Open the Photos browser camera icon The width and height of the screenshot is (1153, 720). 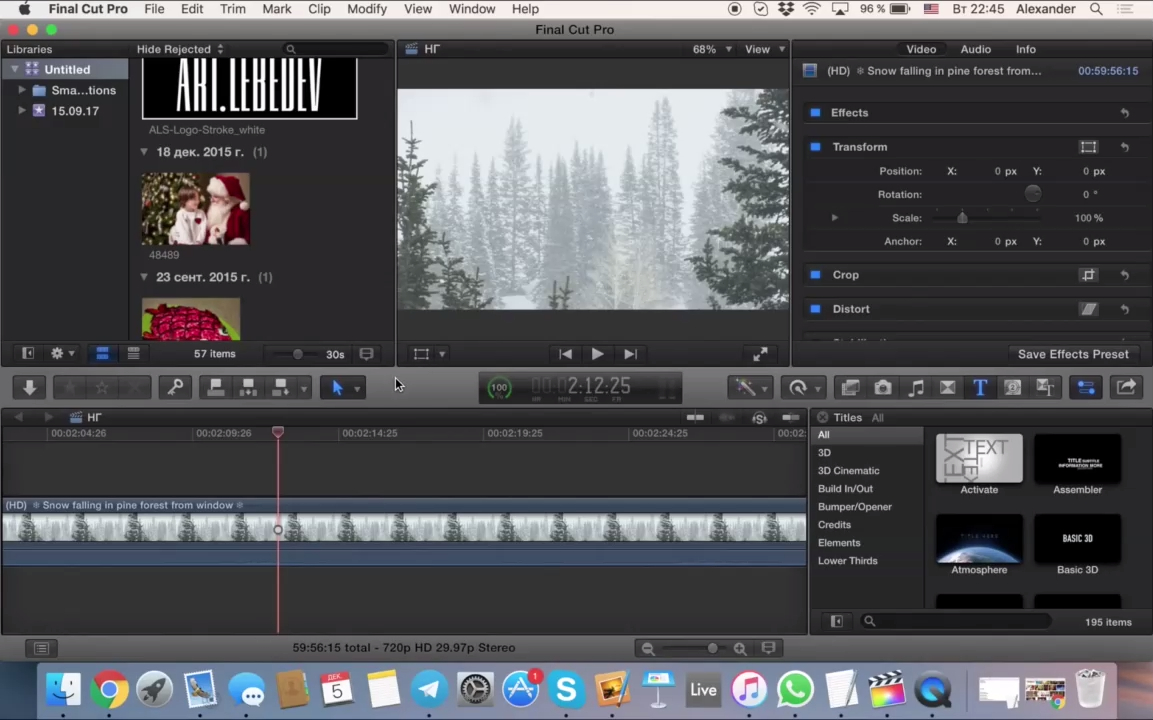click(882, 388)
